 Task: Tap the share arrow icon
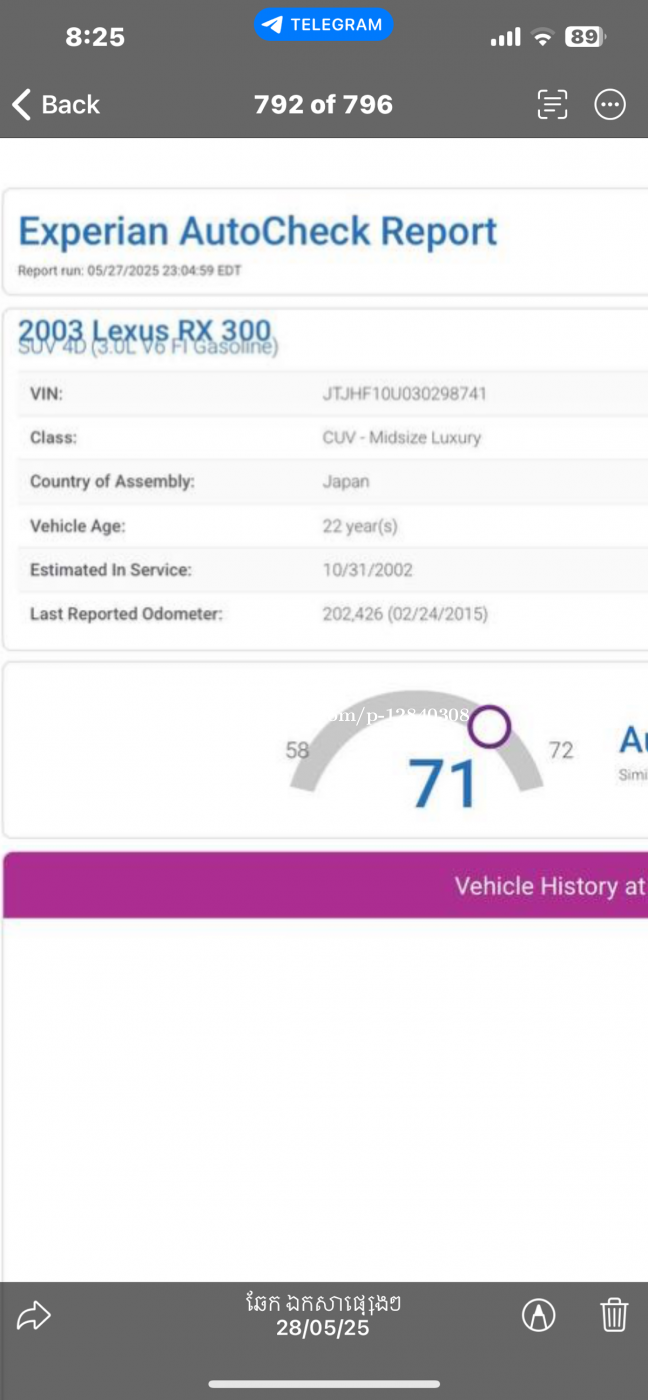34,1315
